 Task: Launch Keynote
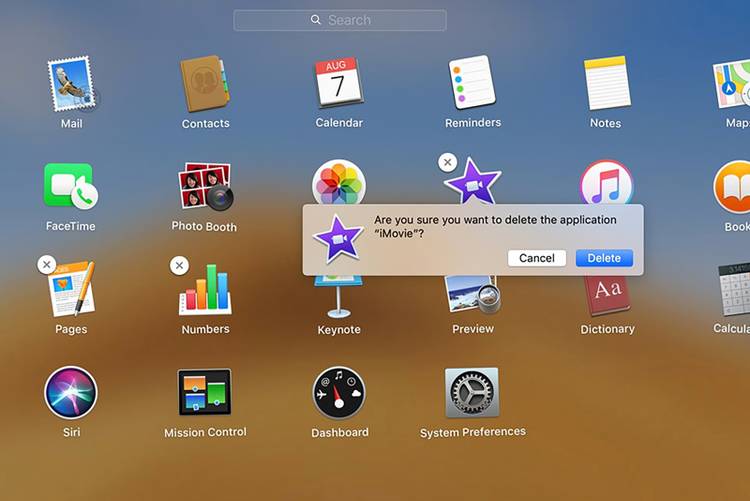tap(339, 297)
